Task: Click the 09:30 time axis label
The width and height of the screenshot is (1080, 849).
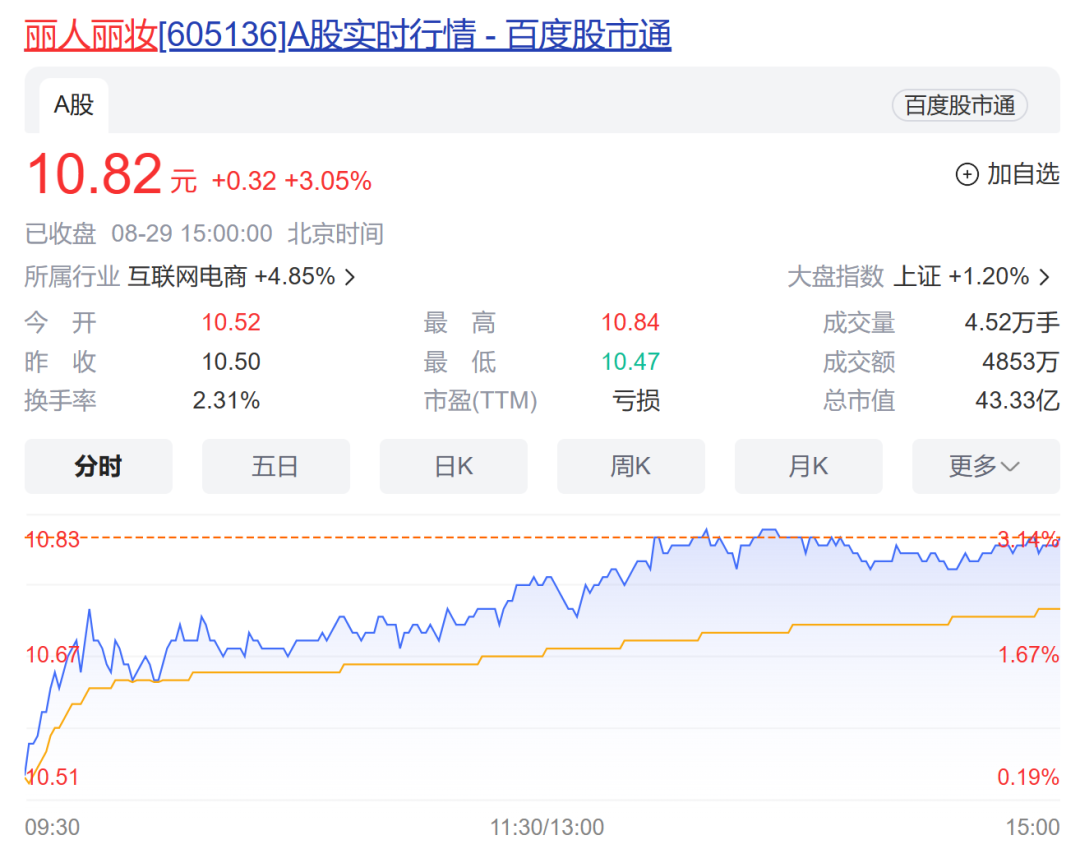Action: coord(52,826)
